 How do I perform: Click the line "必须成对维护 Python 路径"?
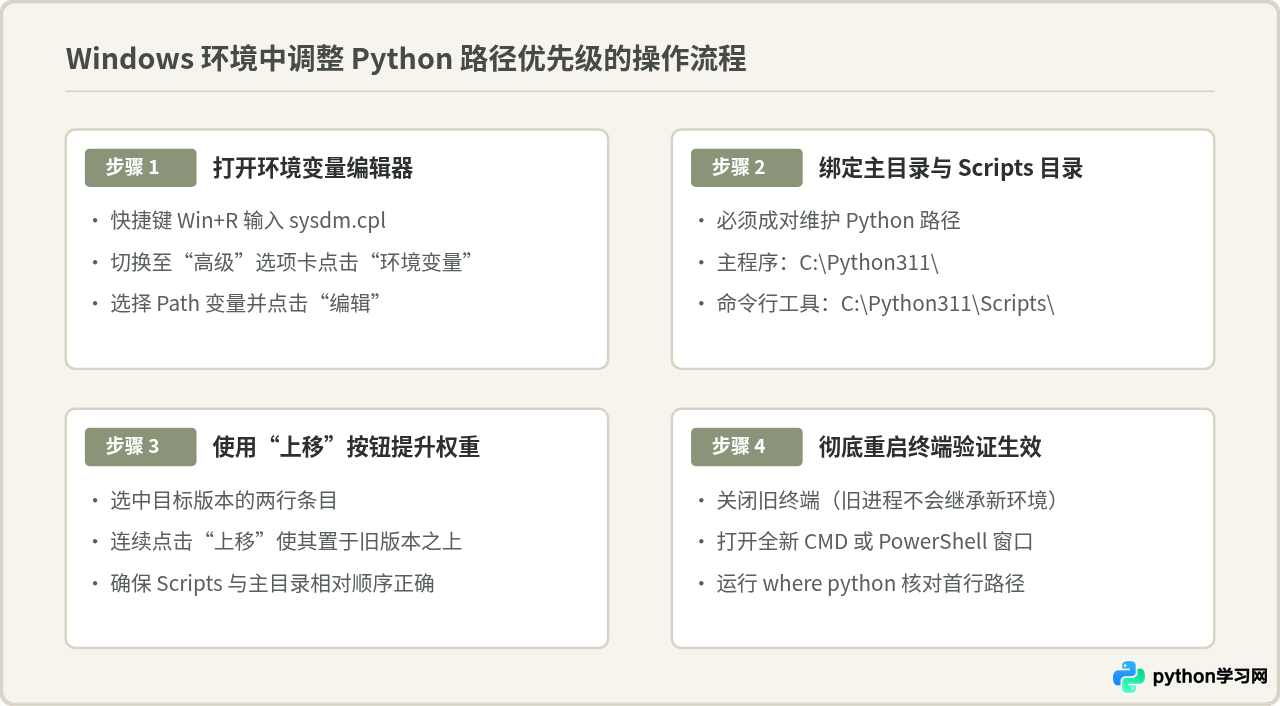[838, 221]
